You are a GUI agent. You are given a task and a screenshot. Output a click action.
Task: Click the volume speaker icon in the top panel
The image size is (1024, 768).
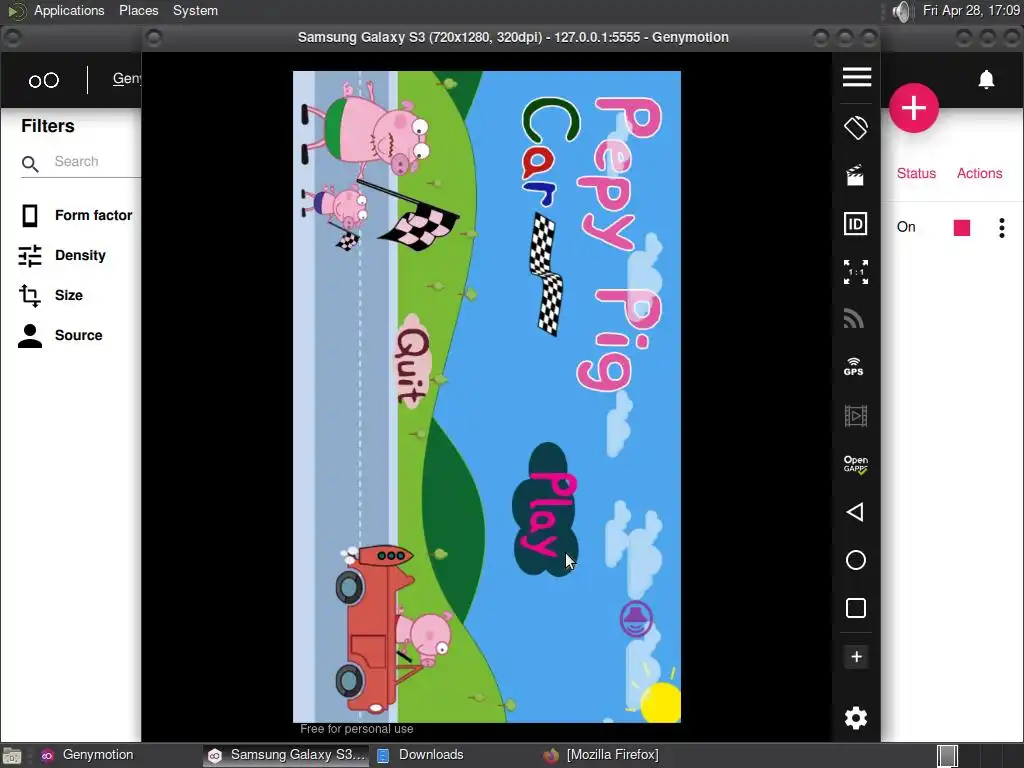click(901, 11)
